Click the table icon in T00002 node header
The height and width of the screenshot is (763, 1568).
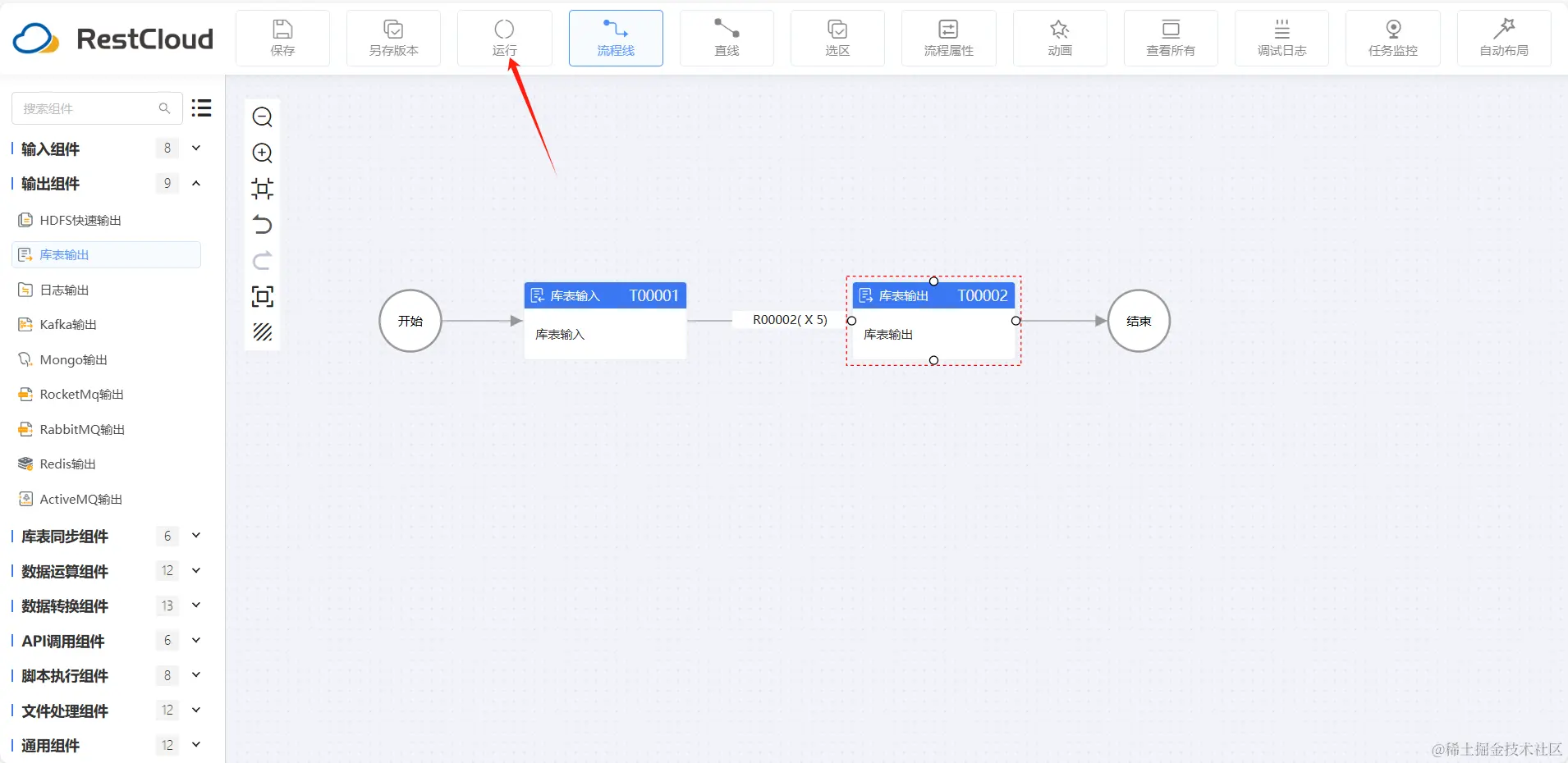[x=866, y=295]
